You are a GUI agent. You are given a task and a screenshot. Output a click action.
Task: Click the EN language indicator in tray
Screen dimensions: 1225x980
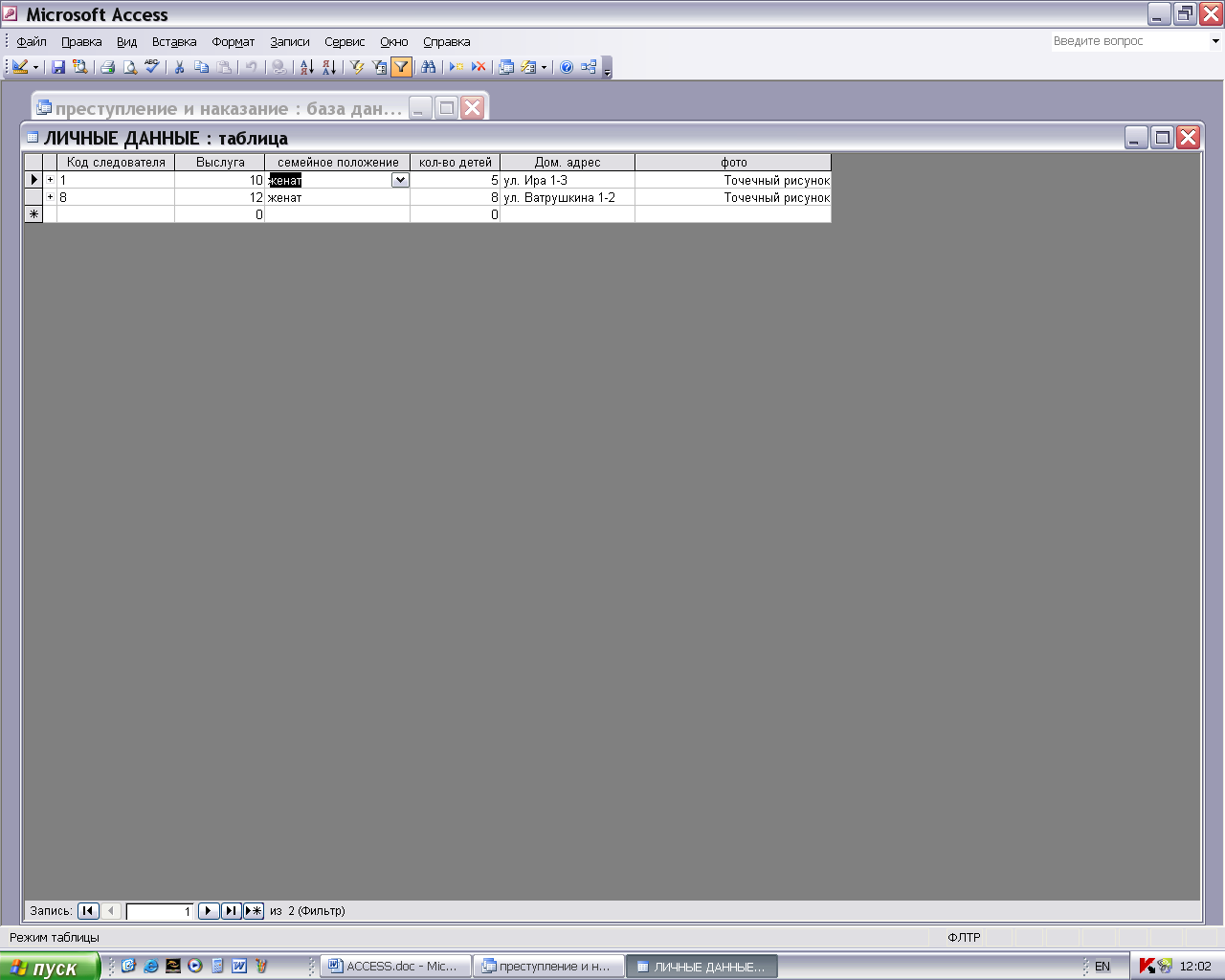click(1102, 967)
